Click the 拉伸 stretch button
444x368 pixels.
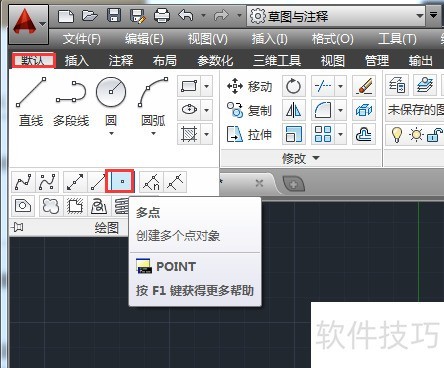pos(249,134)
